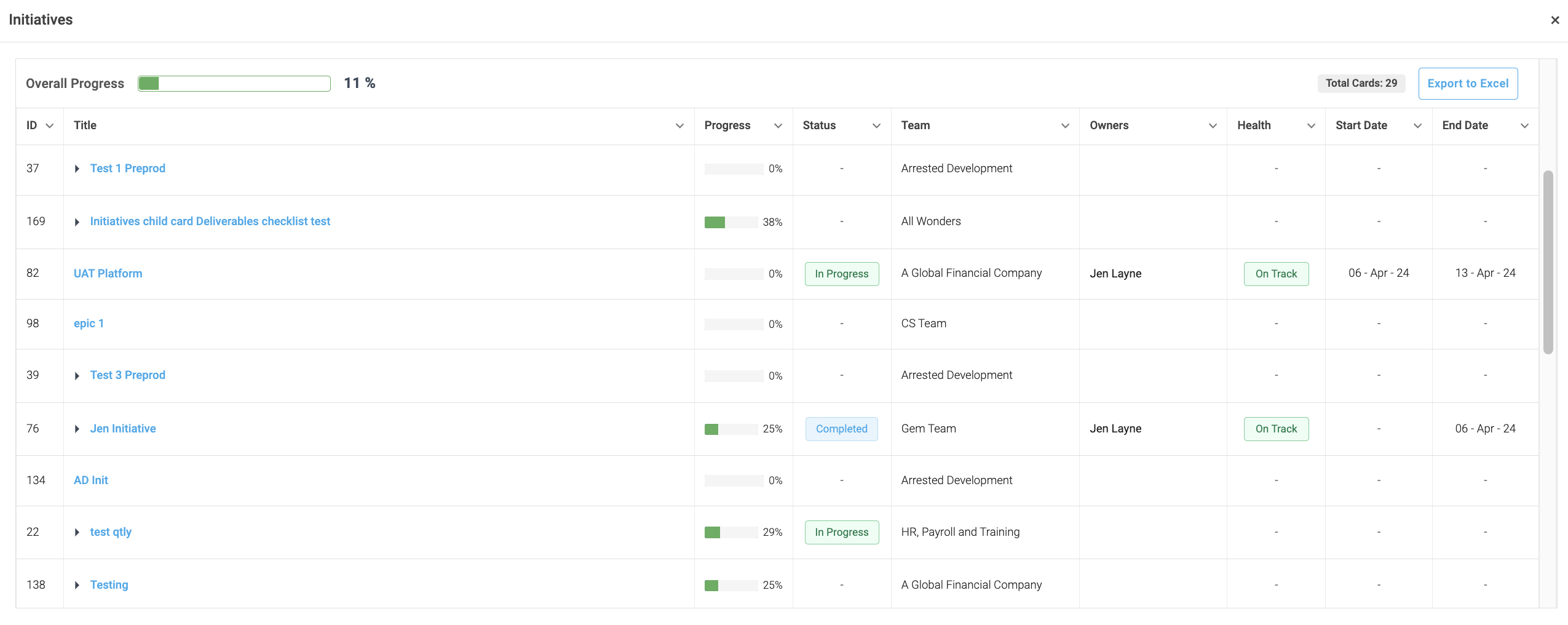Open the Team column dropdown chevron
Viewport: 1568px width, 625px height.
click(1065, 125)
